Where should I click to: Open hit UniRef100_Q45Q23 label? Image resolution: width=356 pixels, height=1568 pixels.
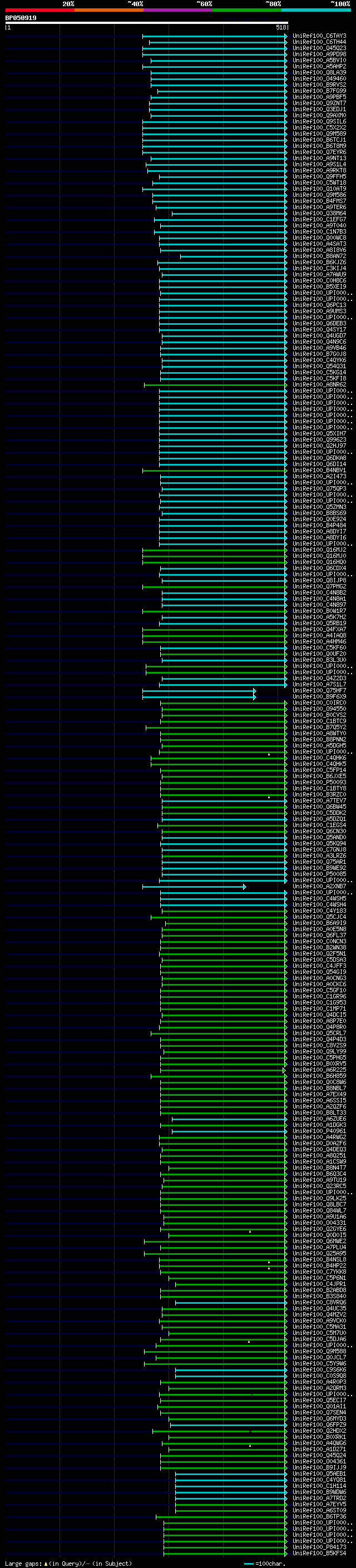click(319, 48)
